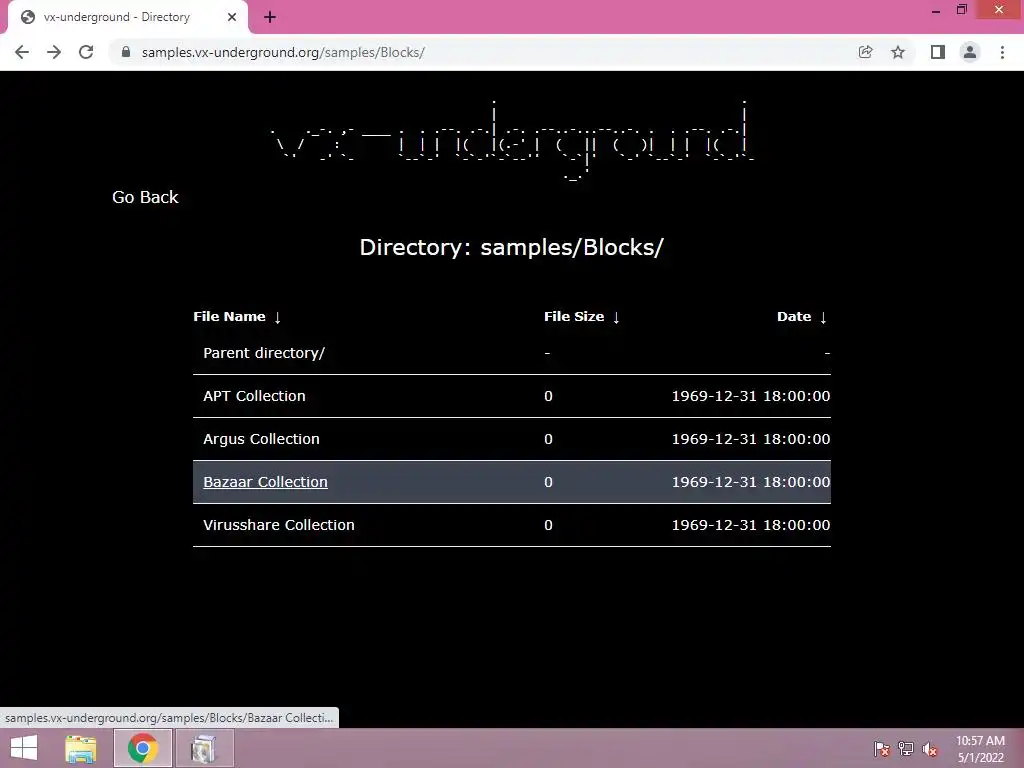Viewport: 1024px width, 768px height.
Task: Reload the current page
Action: (86, 52)
